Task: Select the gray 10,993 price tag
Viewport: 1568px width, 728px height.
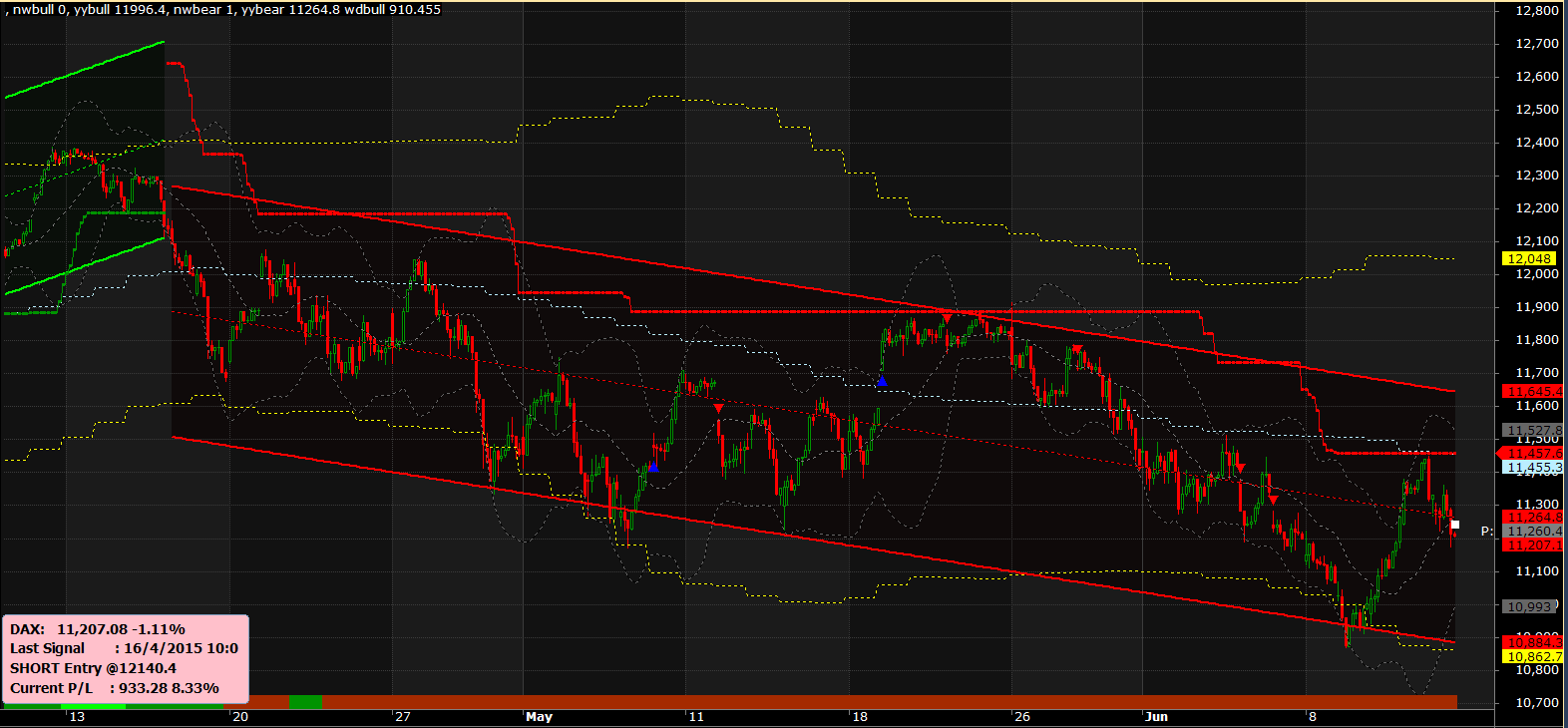Action: 1530,606
